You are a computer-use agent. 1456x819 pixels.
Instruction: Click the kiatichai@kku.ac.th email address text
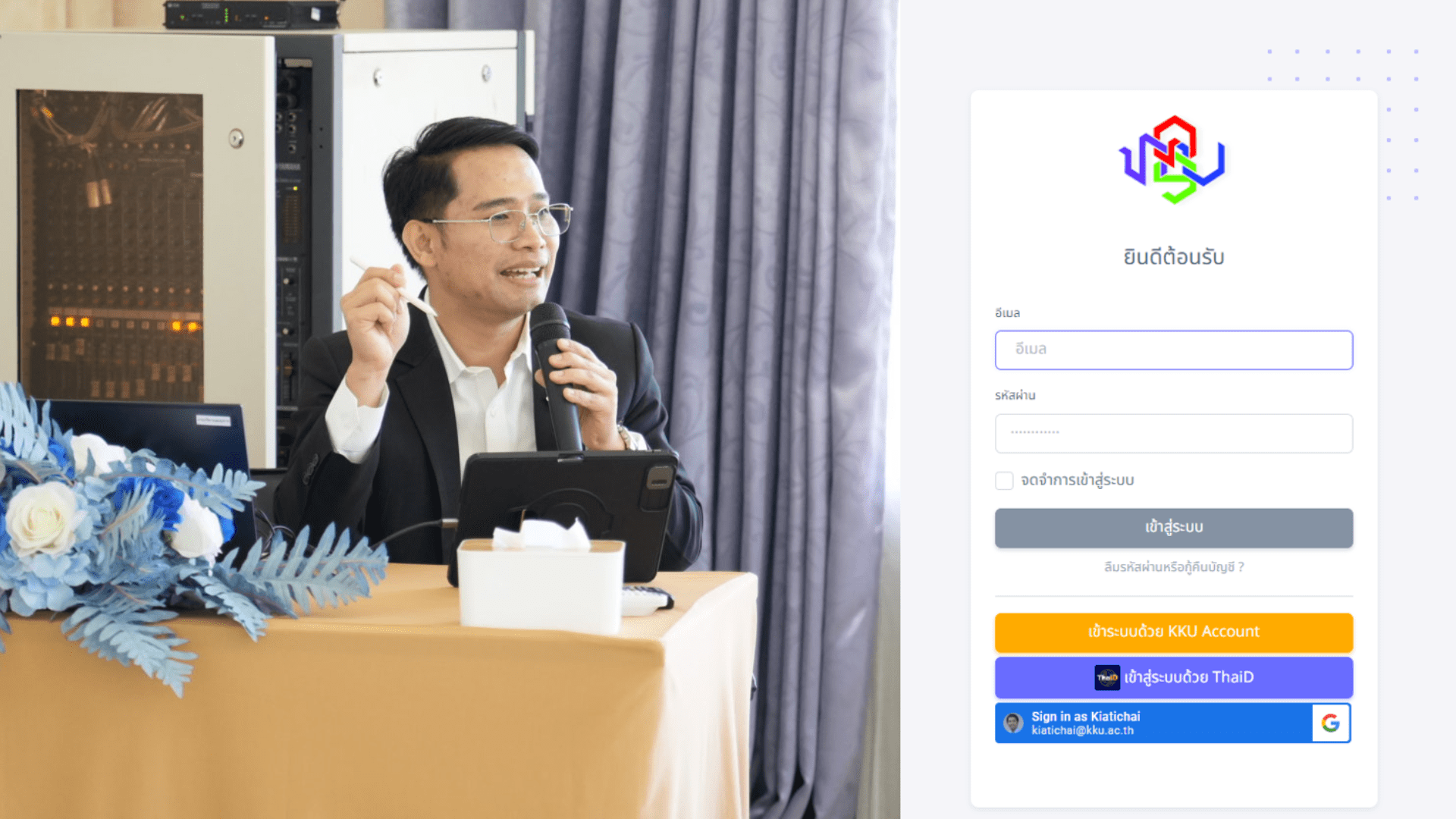(x=1082, y=731)
